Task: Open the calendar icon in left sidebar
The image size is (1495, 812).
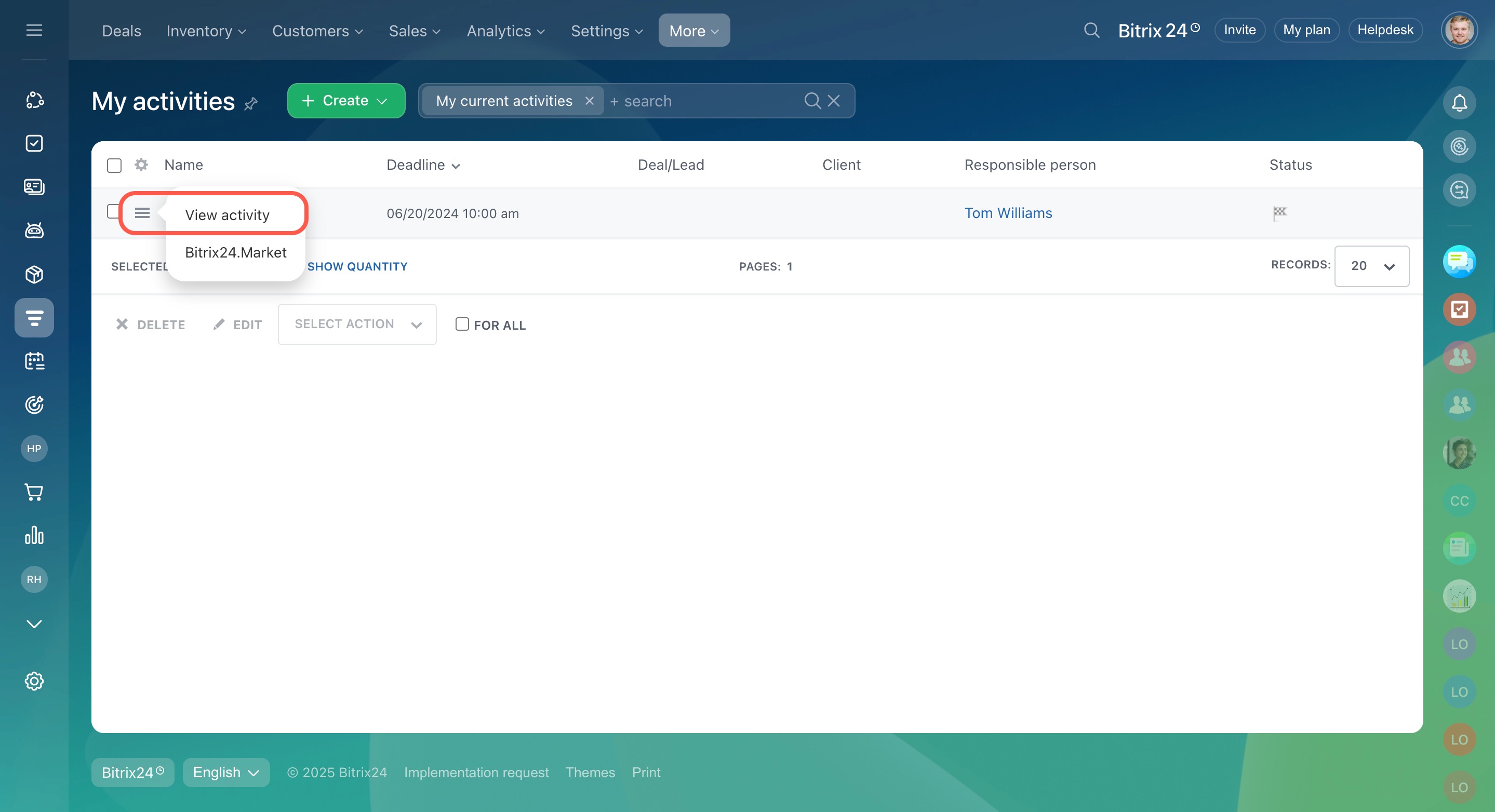Action: (x=34, y=361)
